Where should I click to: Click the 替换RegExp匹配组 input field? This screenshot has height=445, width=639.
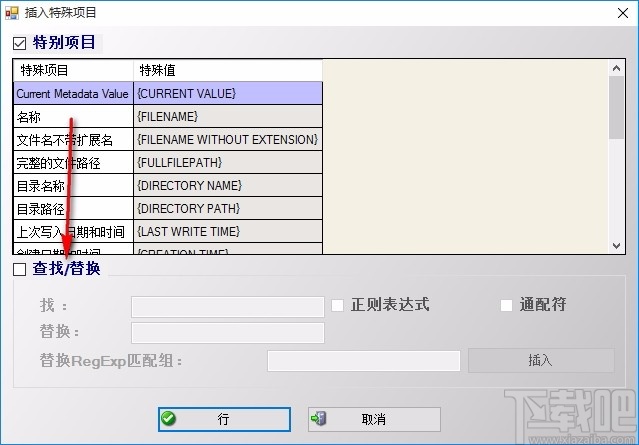tap(364, 361)
